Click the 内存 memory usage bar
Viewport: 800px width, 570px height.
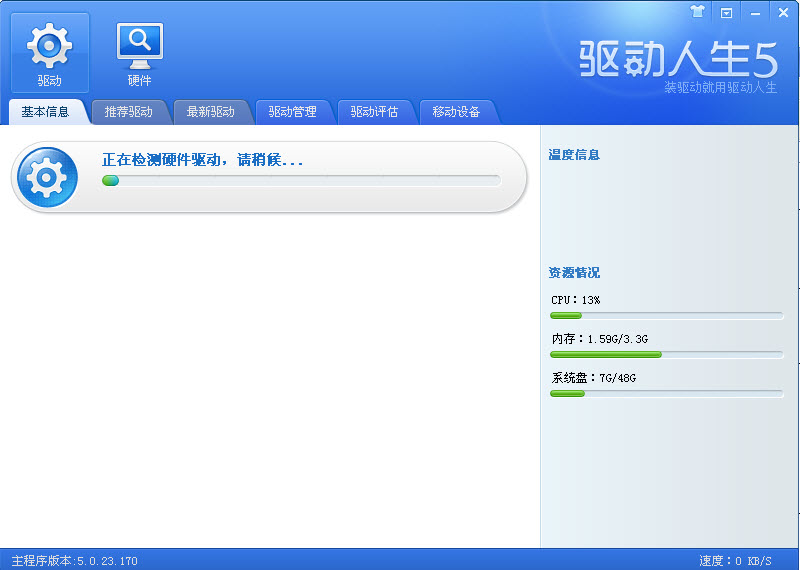pos(666,355)
